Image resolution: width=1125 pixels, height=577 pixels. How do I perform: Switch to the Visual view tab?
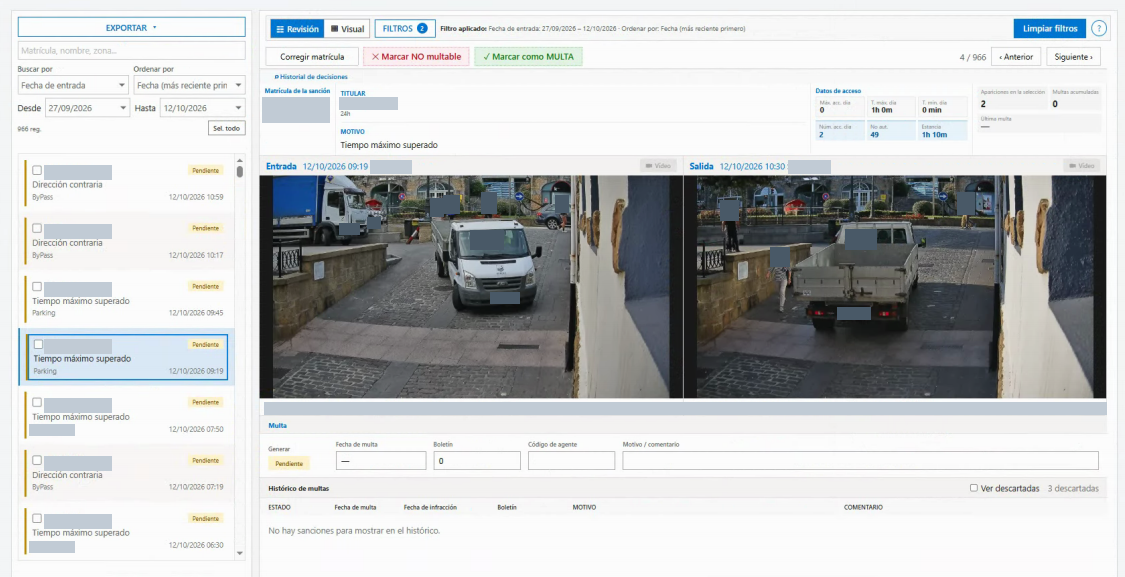[x=347, y=29]
